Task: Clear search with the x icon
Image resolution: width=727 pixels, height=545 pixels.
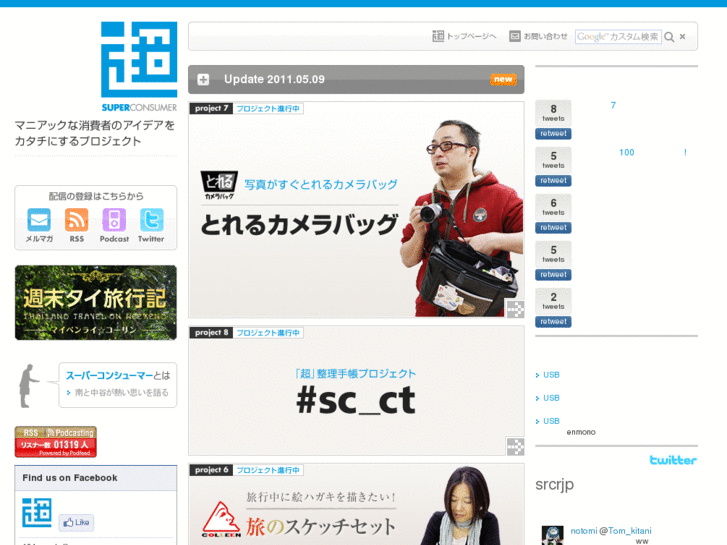Action: [682, 37]
